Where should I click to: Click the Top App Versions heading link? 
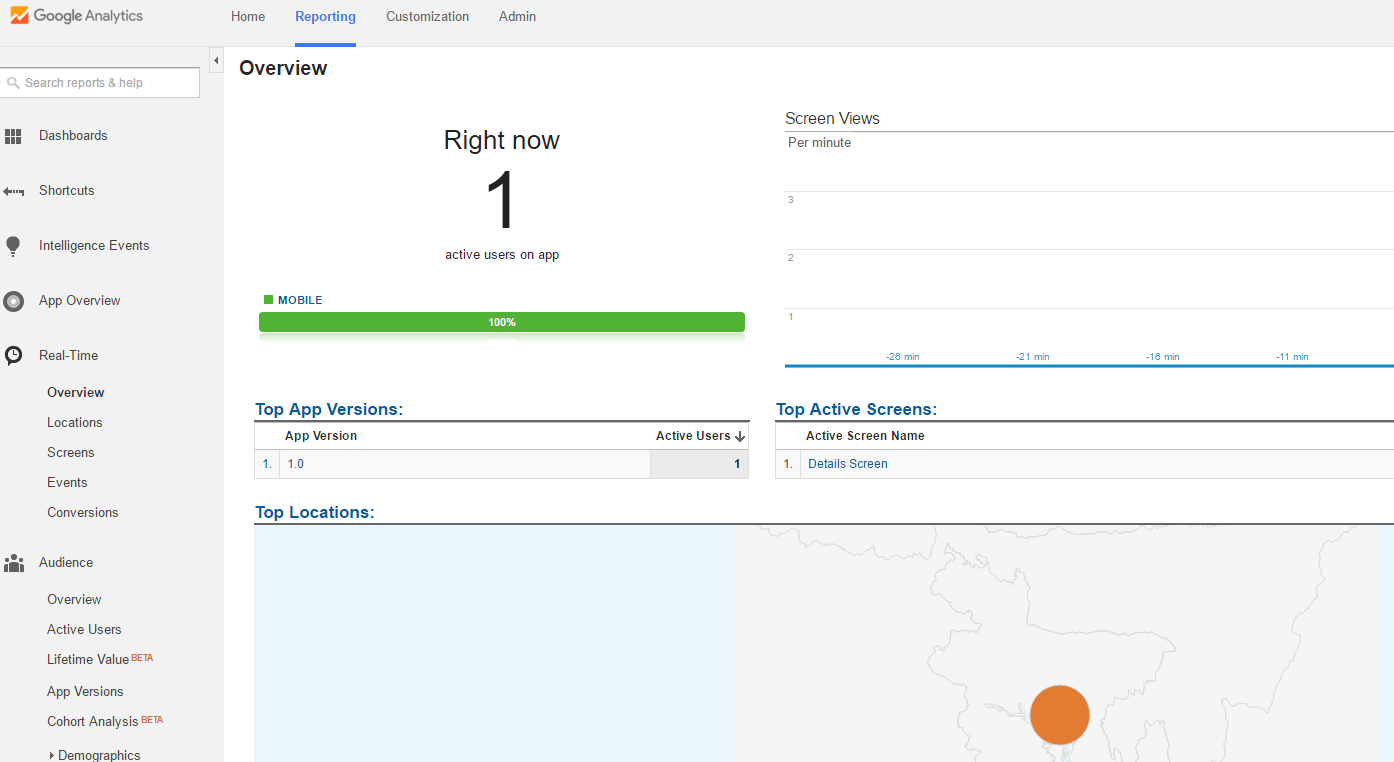(329, 409)
